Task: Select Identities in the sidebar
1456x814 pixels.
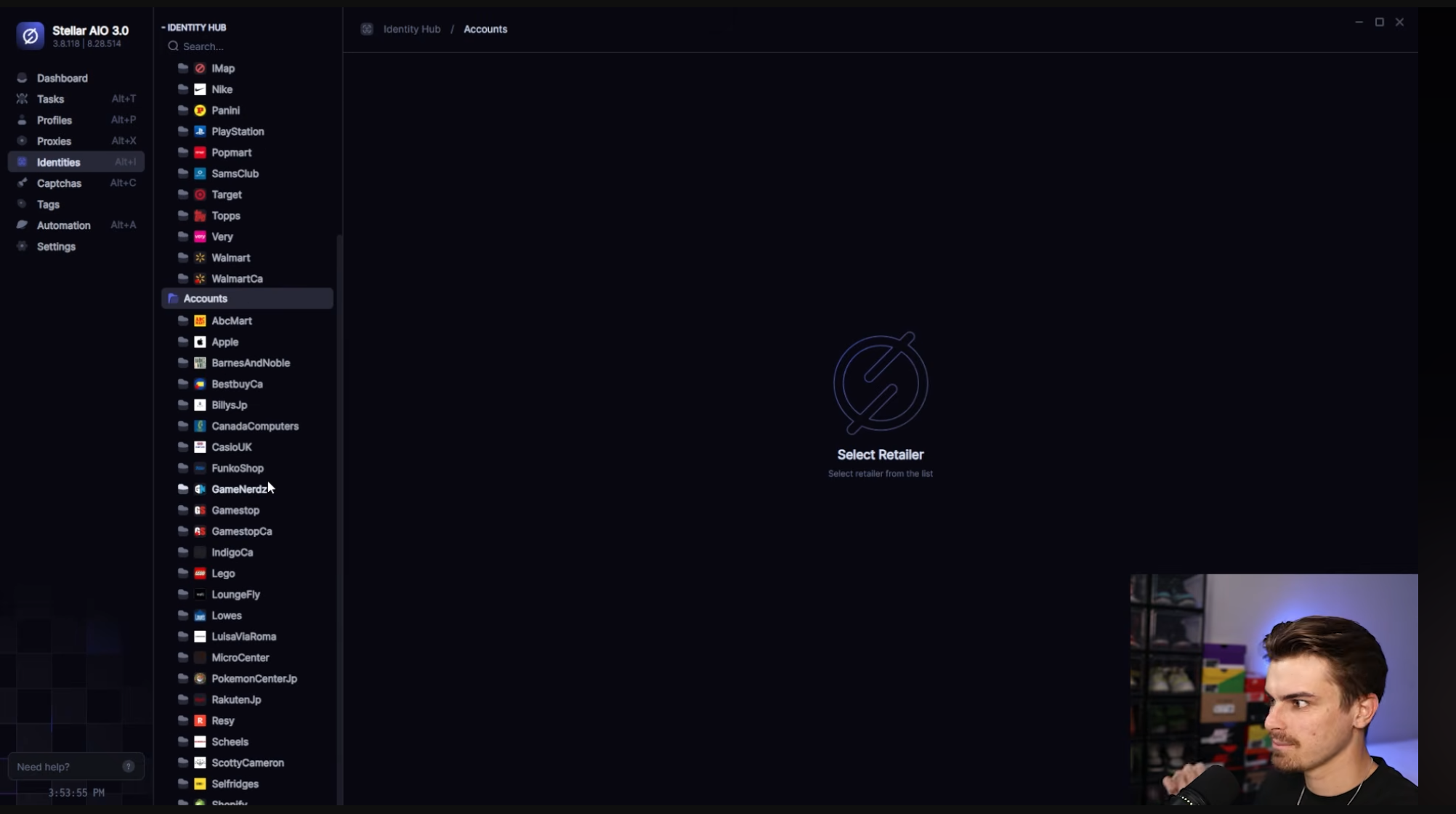Action: (x=76, y=162)
